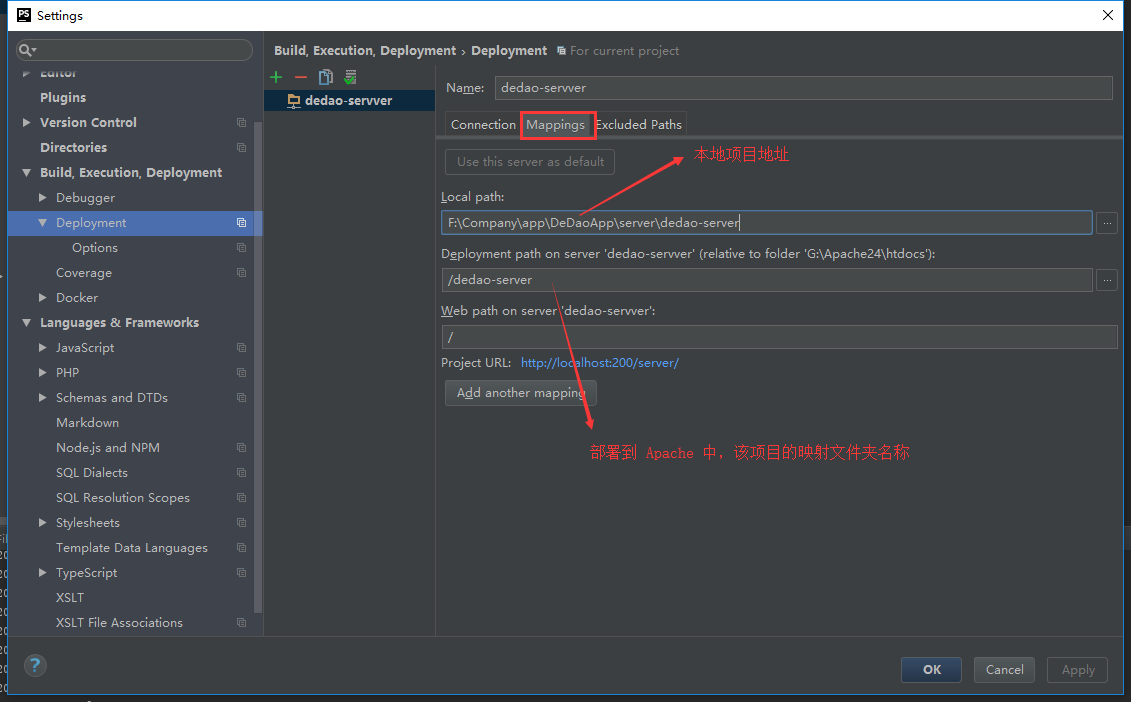This screenshot has width=1131, height=702.
Task: Select XSLT in settings tree
Action: (70, 597)
